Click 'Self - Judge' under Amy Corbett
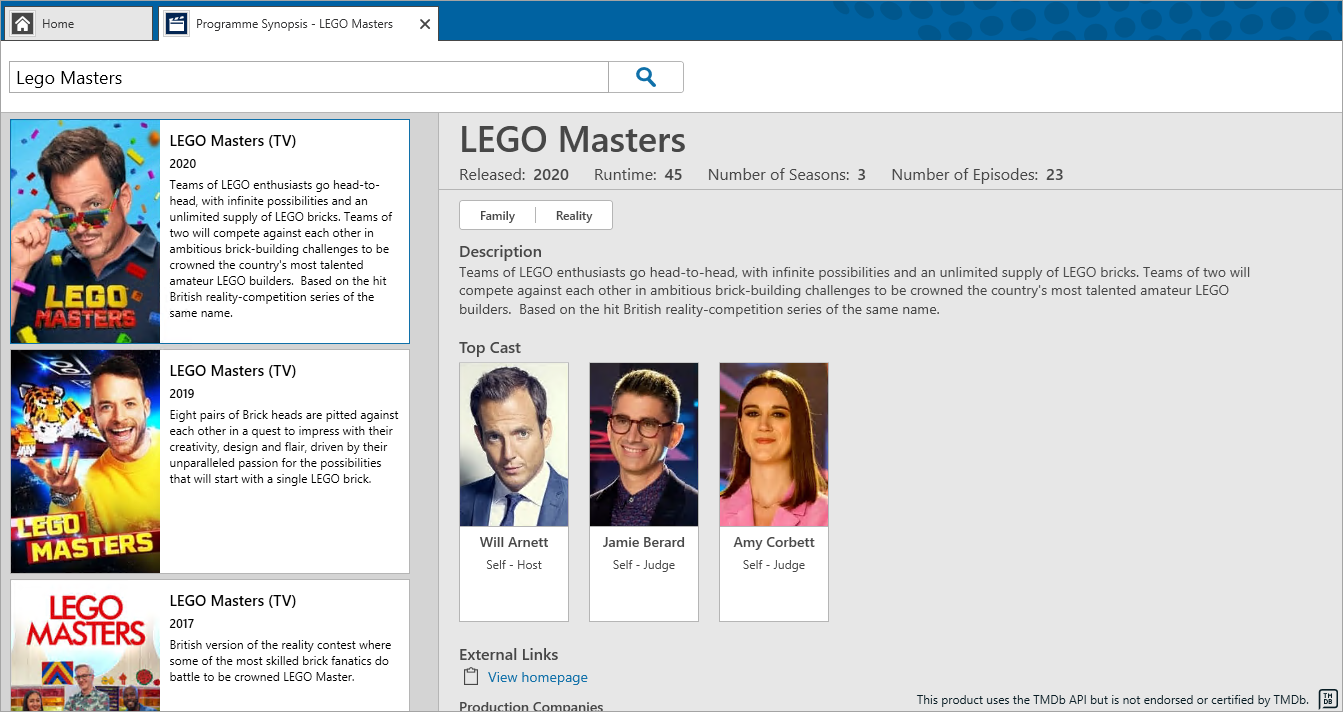This screenshot has height=712, width=1343. click(774, 565)
